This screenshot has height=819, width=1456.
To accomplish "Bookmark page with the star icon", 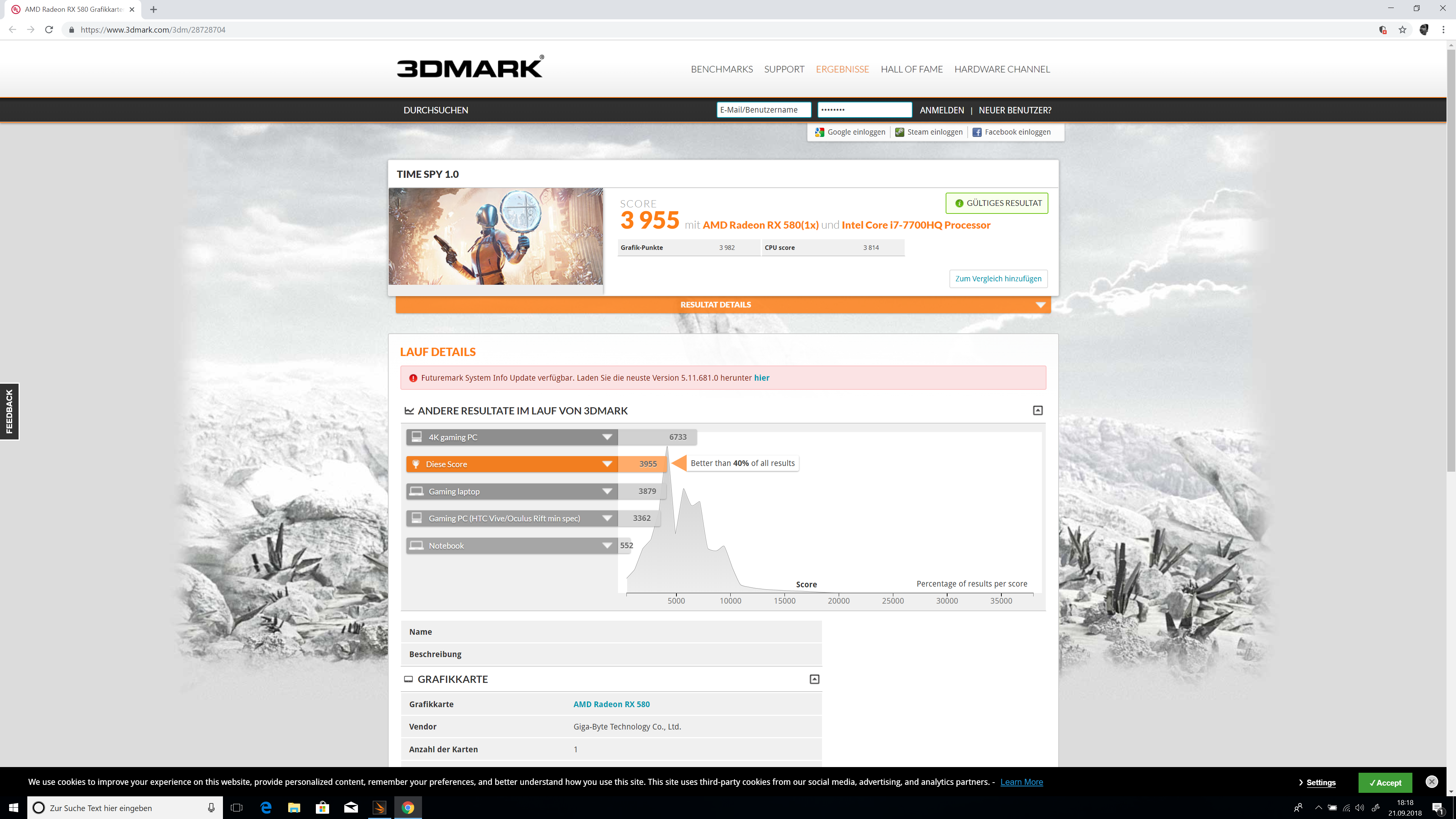I will (1402, 30).
